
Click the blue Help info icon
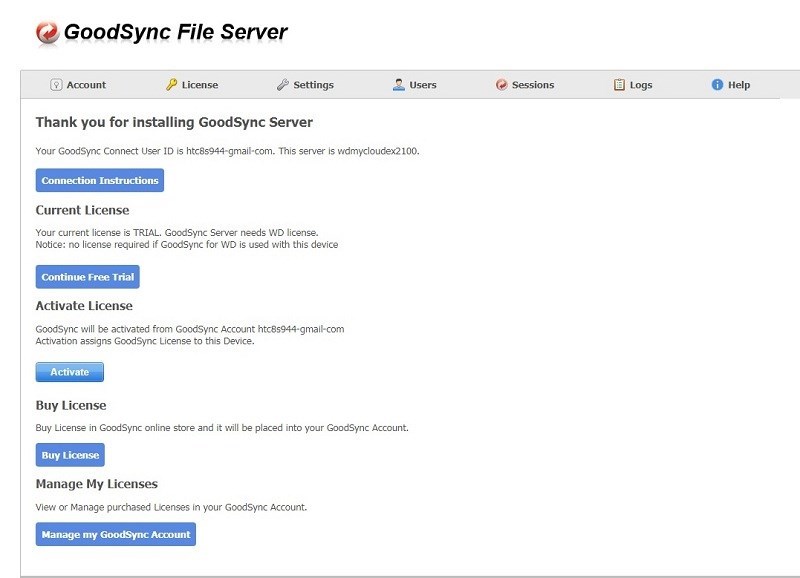coord(716,85)
